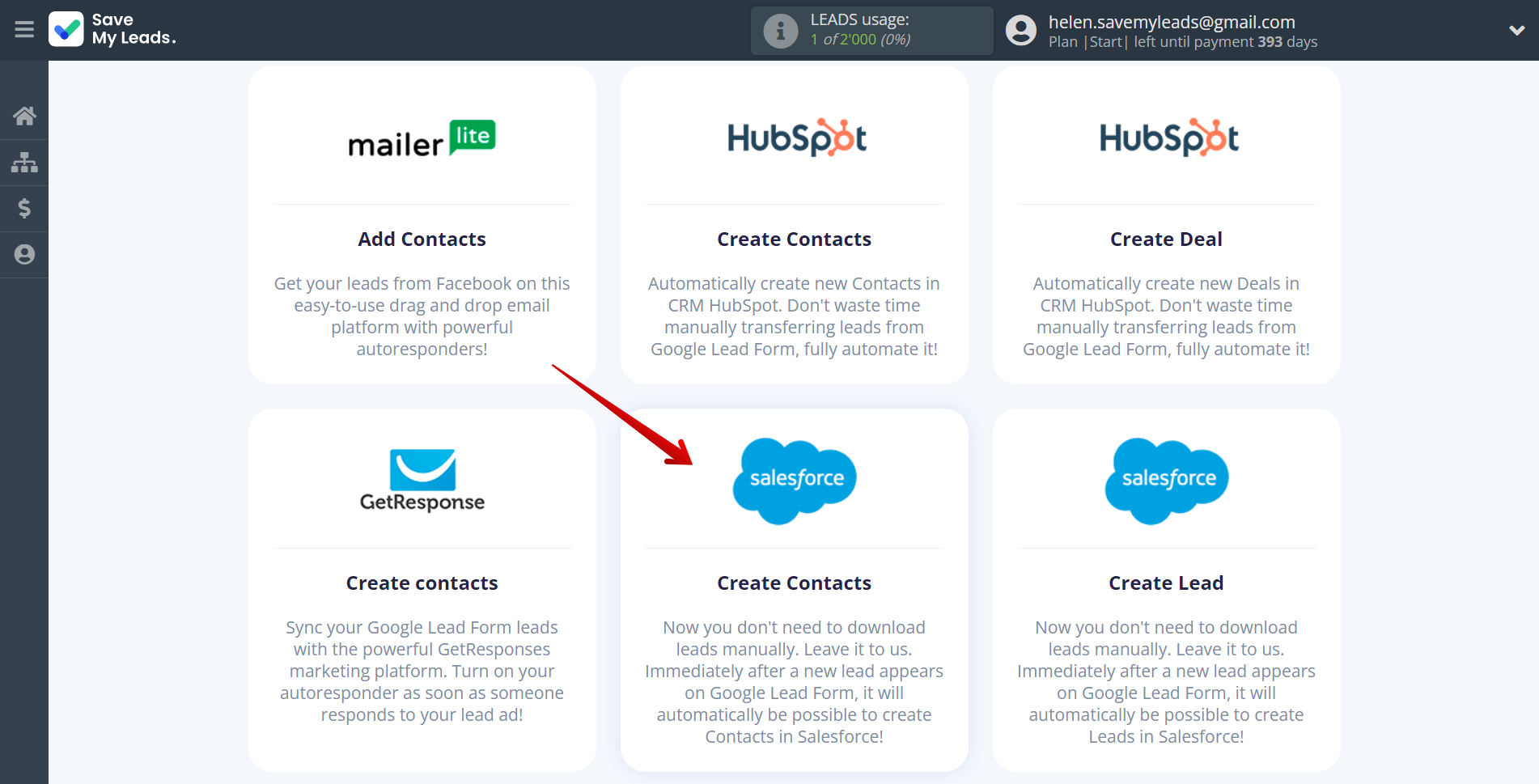Screen dimensions: 1539x784
Task: Open billing dollar icon in sidebar
Action: tap(24, 209)
